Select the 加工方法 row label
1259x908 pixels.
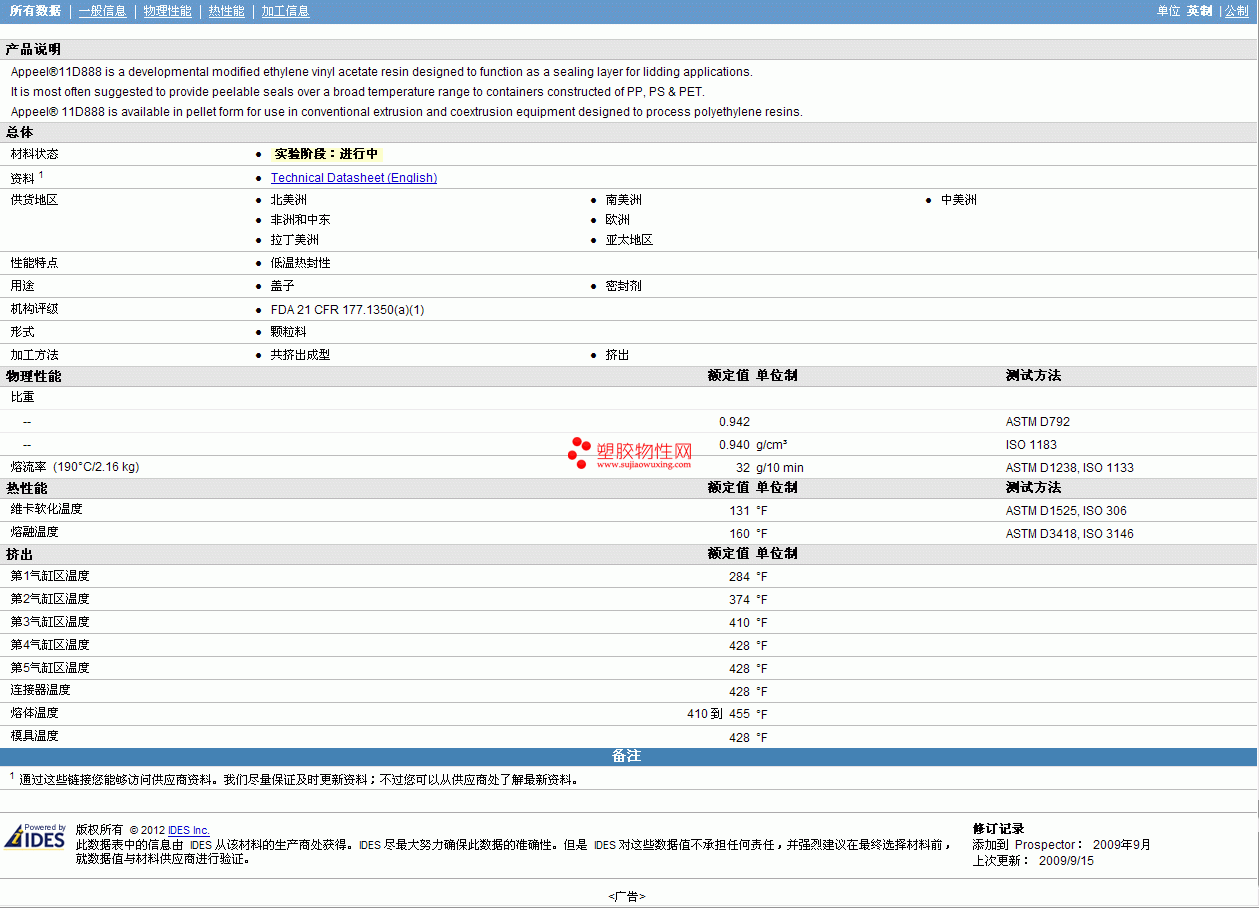point(35,355)
